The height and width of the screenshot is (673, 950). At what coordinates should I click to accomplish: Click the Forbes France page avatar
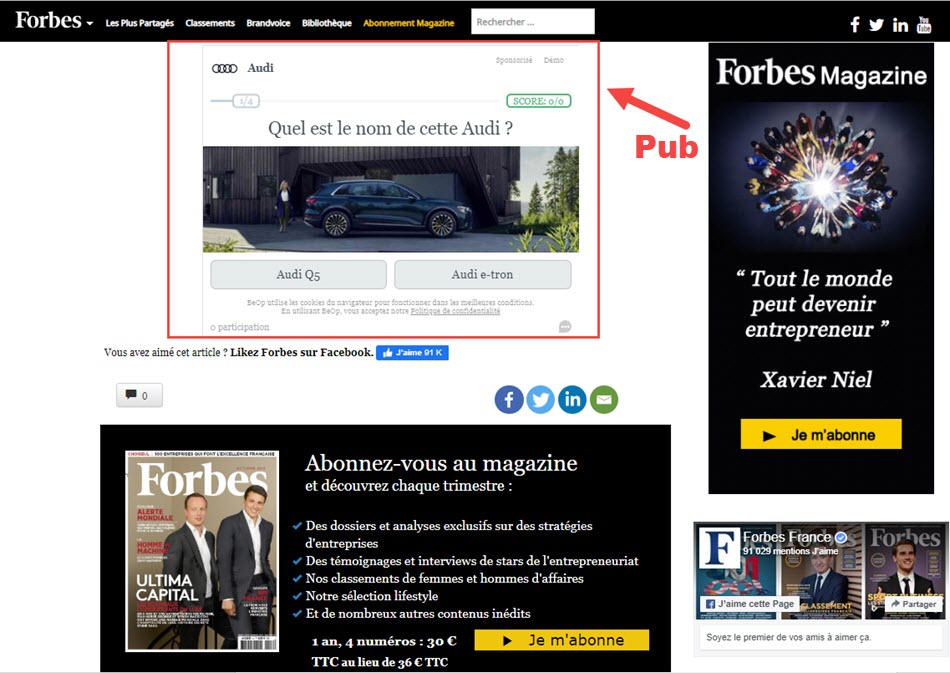coord(719,548)
